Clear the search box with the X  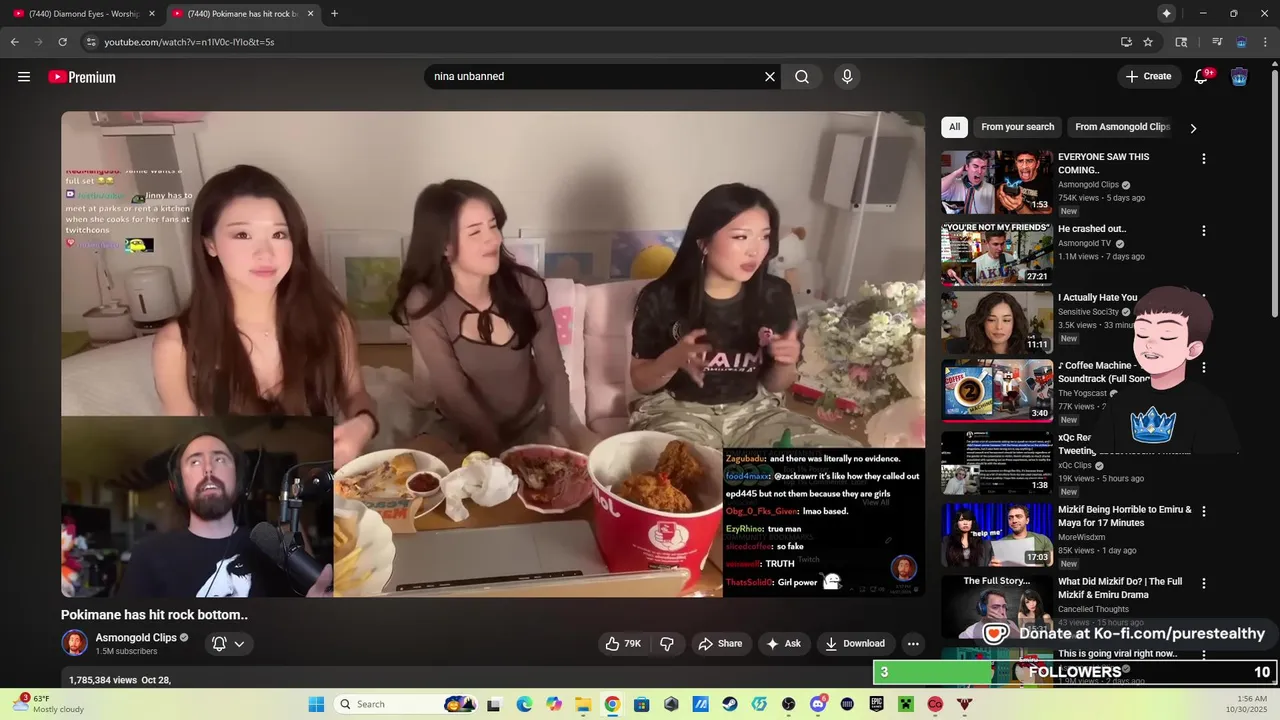coord(770,77)
